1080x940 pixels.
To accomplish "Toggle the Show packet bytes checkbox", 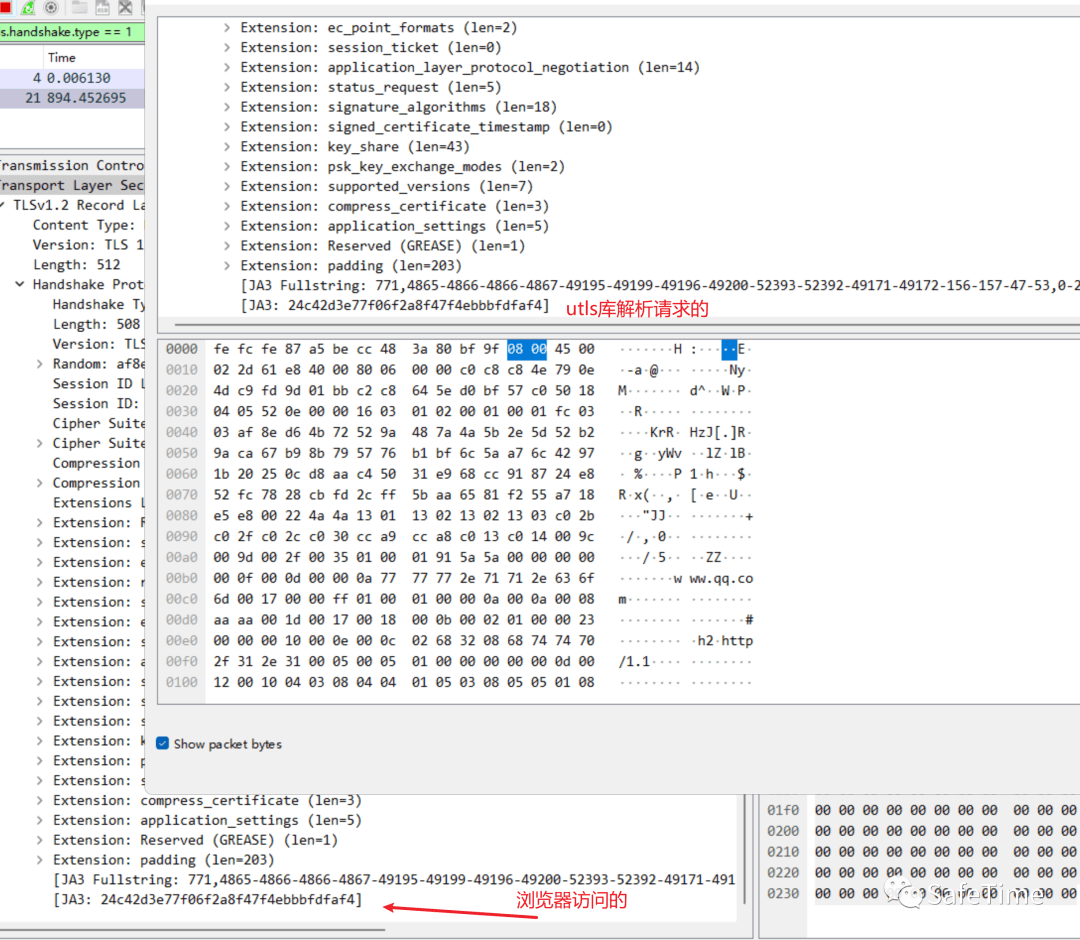I will [163, 743].
